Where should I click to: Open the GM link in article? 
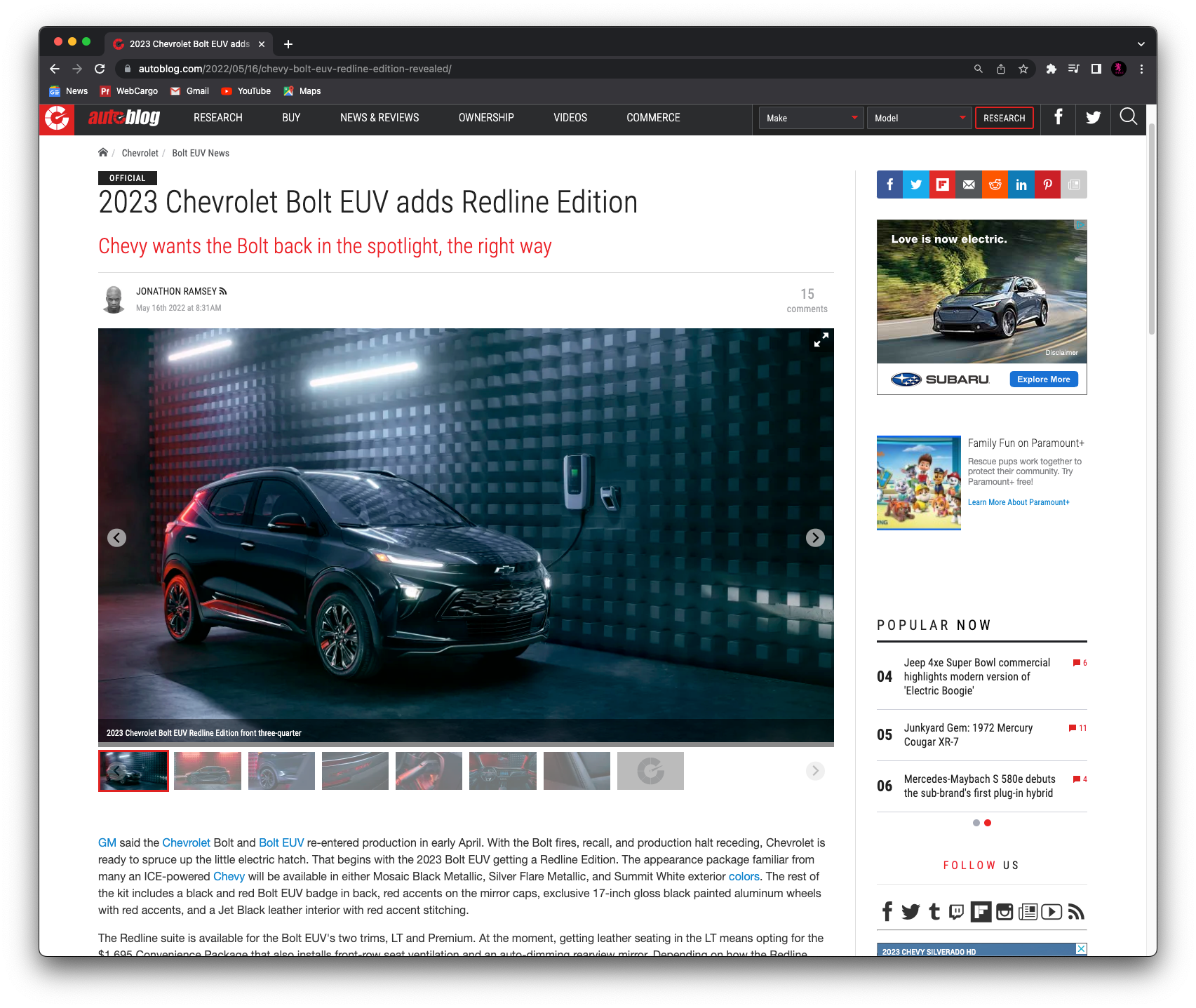(107, 842)
